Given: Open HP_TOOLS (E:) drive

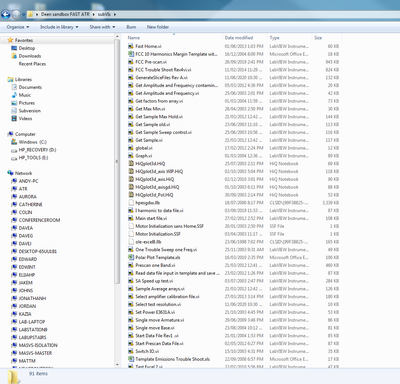Looking at the screenshot, I should (x=33, y=158).
